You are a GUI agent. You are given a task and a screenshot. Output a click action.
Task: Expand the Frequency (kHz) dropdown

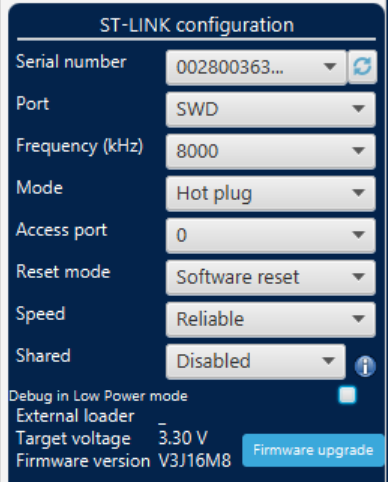point(271,151)
